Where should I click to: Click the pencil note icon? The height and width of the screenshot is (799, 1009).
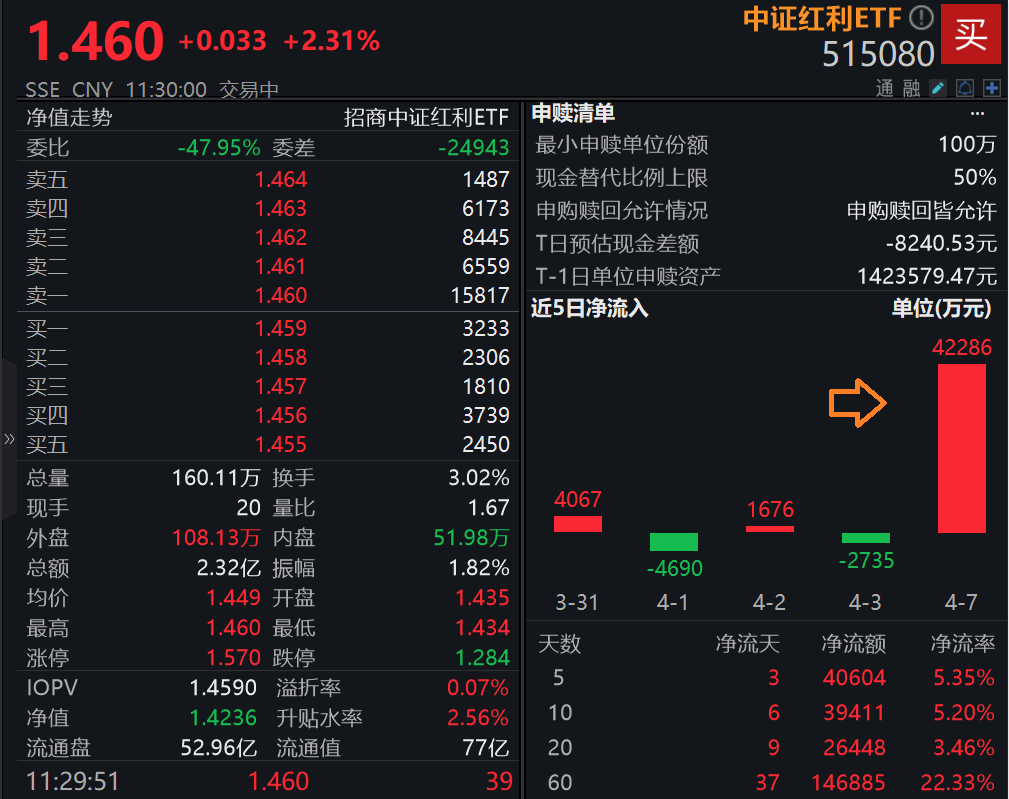pyautogui.click(x=938, y=88)
